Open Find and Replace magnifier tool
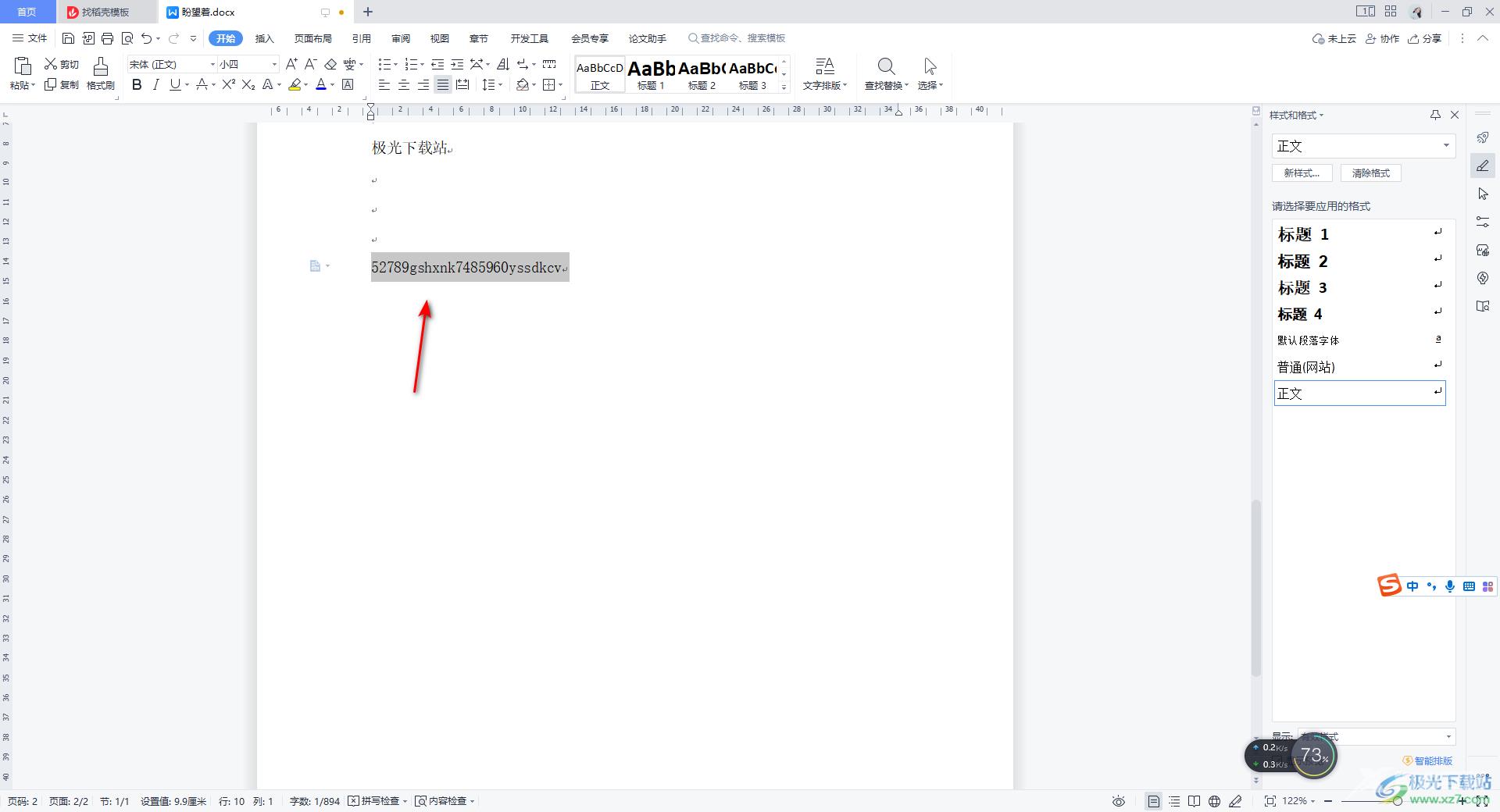The height and width of the screenshot is (812, 1500). (x=886, y=73)
